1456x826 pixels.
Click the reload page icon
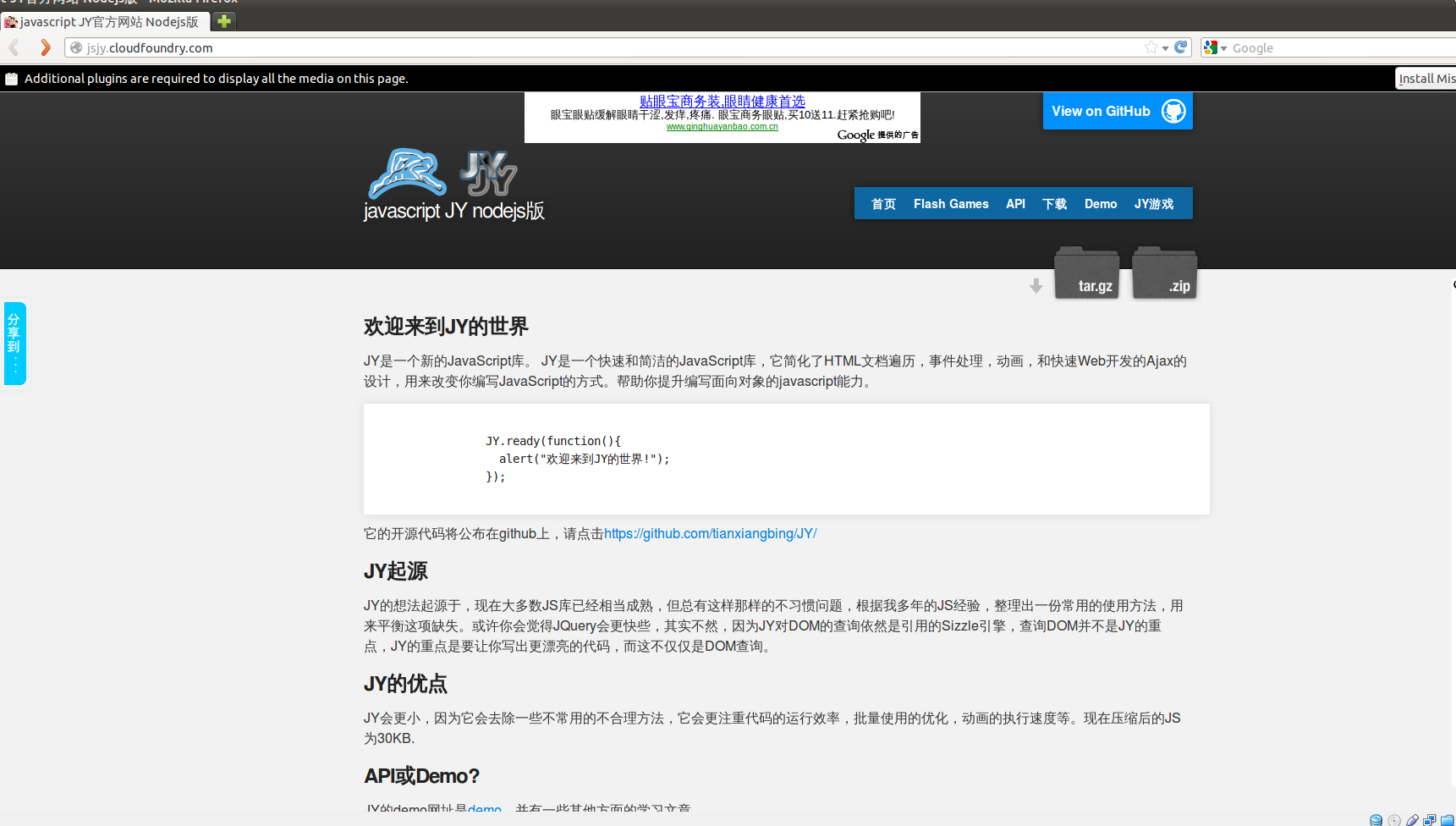1181,47
